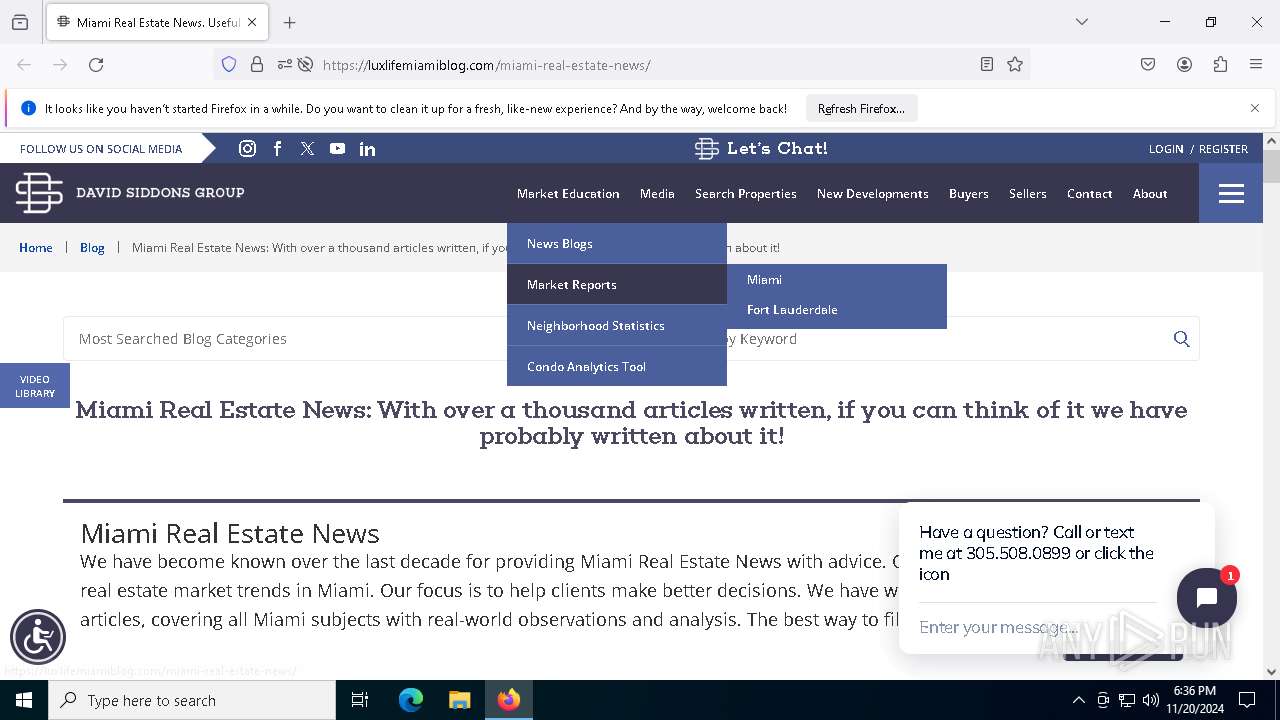Open the Windows Start menu
1280x720 pixels.
click(24, 700)
